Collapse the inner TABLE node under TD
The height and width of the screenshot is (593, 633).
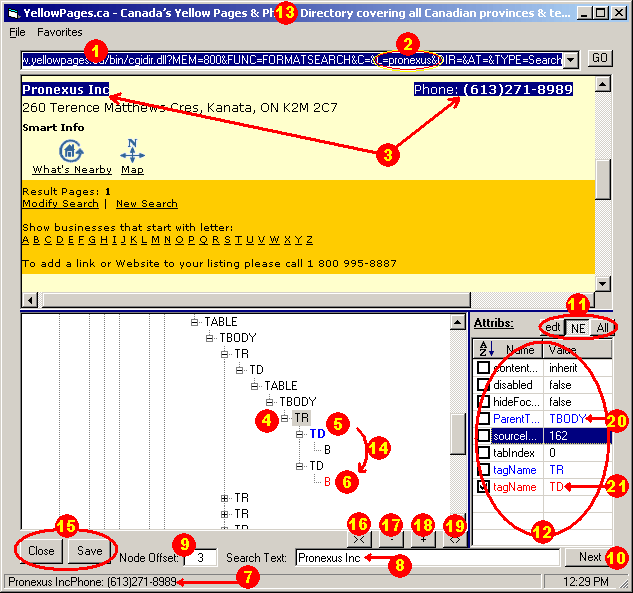tap(254, 386)
